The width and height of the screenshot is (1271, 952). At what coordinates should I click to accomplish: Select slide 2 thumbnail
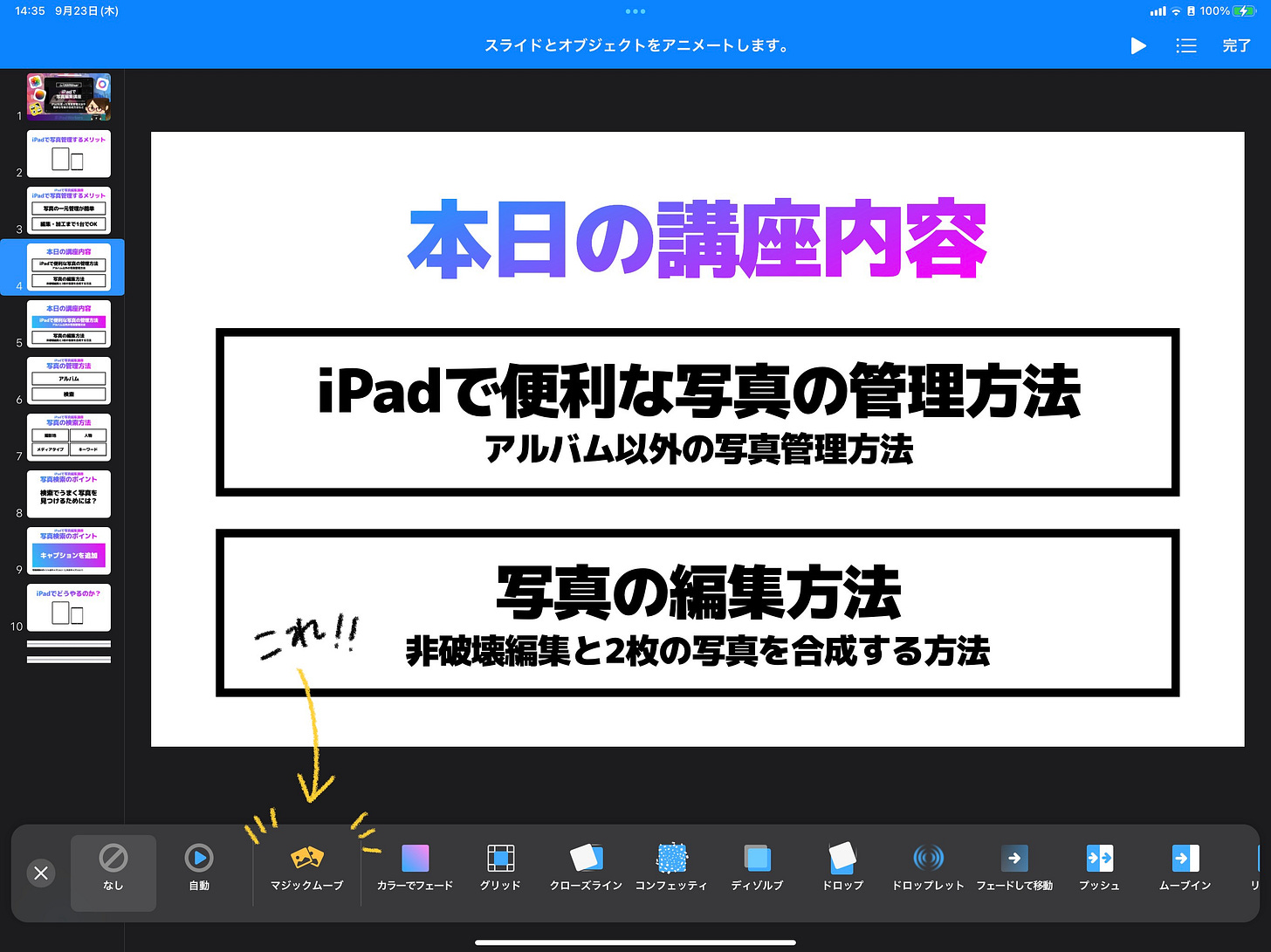[x=69, y=154]
